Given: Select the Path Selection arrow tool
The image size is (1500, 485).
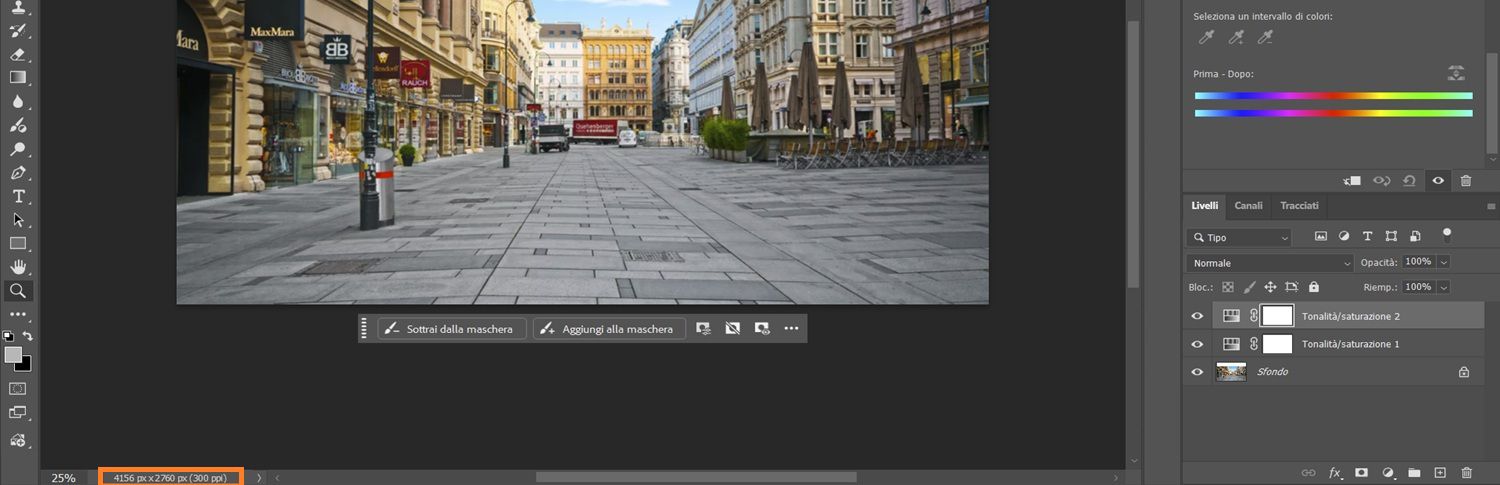Looking at the screenshot, I should pos(18,219).
